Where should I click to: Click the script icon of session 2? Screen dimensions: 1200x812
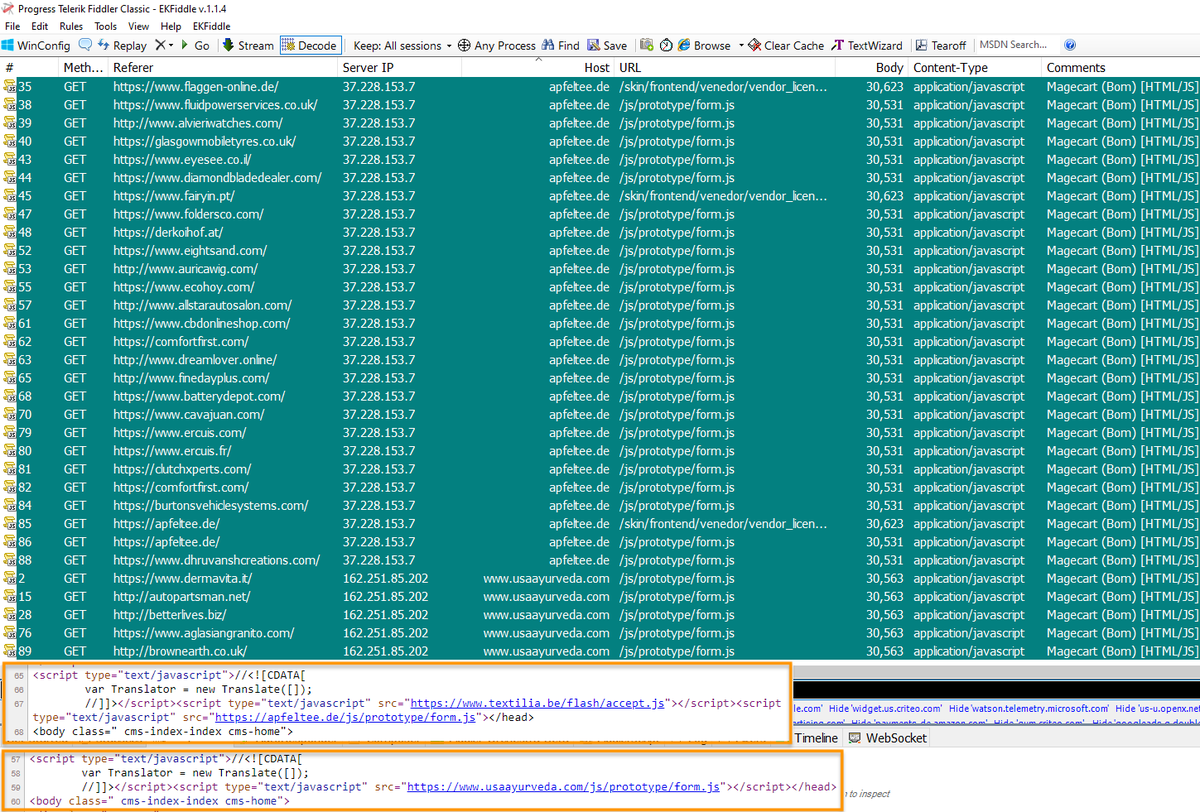10,578
